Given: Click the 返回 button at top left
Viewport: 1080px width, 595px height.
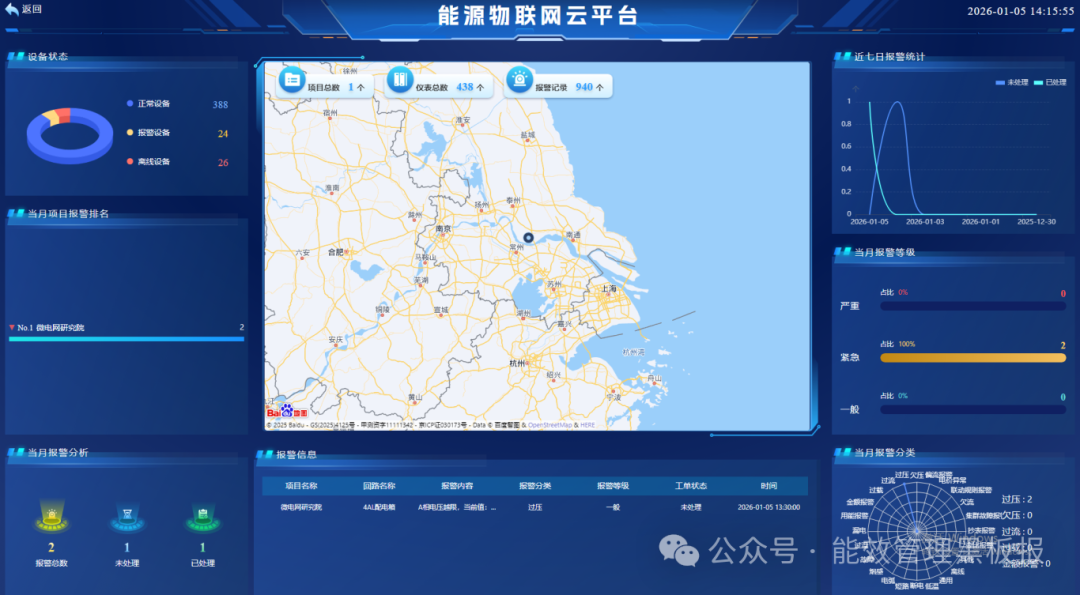Looking at the screenshot, I should point(22,9).
